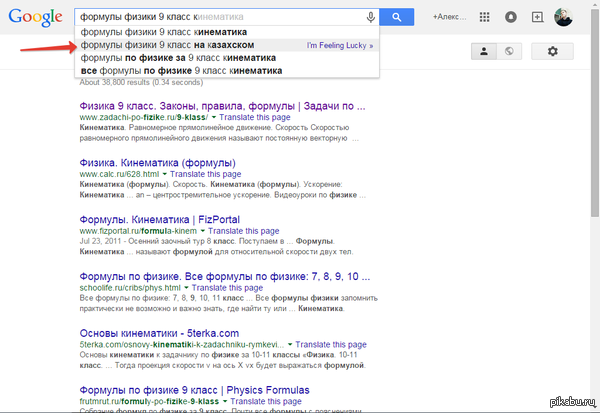Click the I'm Feeling Lucky link
Screen dimensions: 600x413
pyautogui.click(x=340, y=46)
